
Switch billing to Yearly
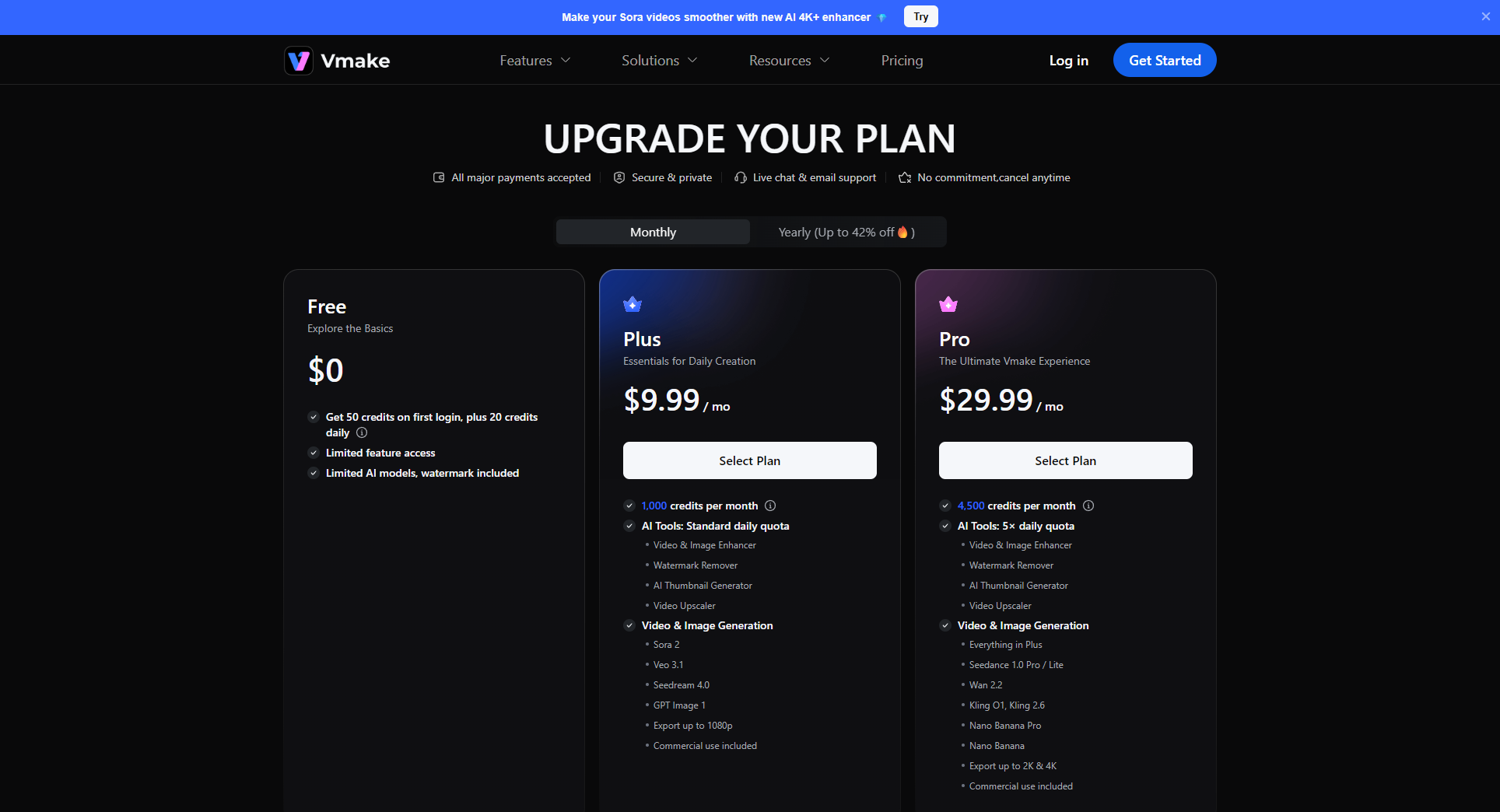(x=846, y=232)
